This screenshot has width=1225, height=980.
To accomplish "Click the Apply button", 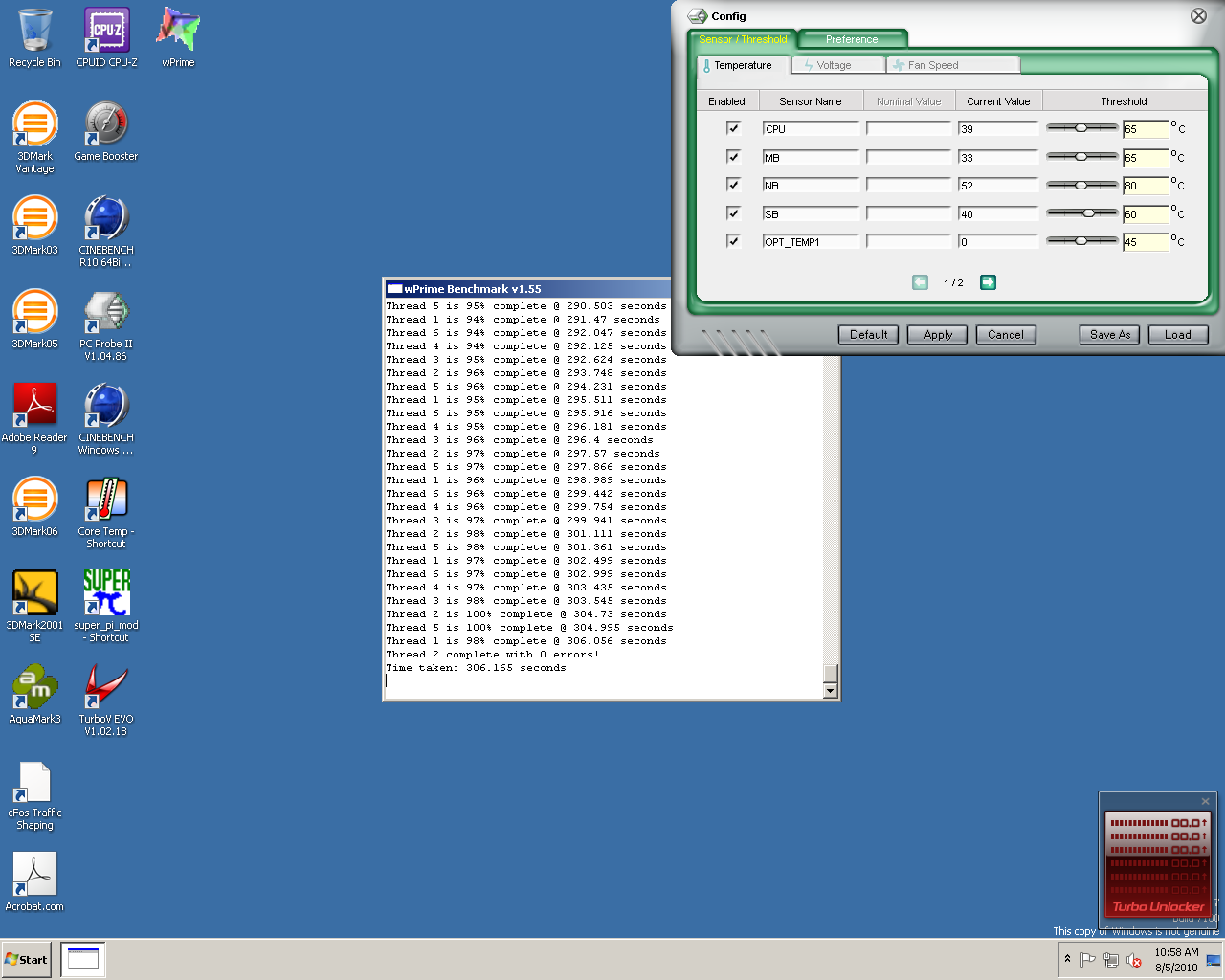I will pos(938,335).
